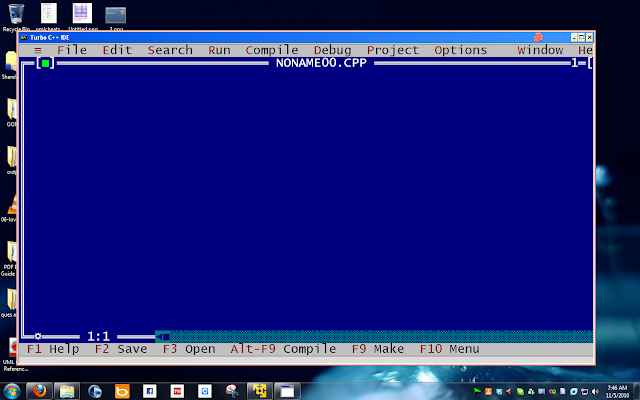Click the NONAME00.CPP window title
Screen dimensions: 640x400
[x=321, y=63]
